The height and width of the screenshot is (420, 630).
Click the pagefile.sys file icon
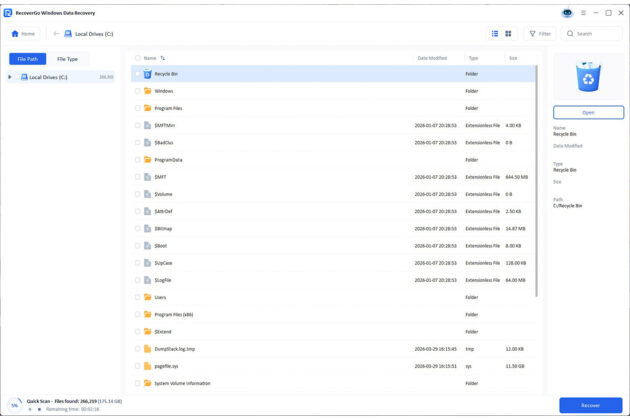coord(147,366)
